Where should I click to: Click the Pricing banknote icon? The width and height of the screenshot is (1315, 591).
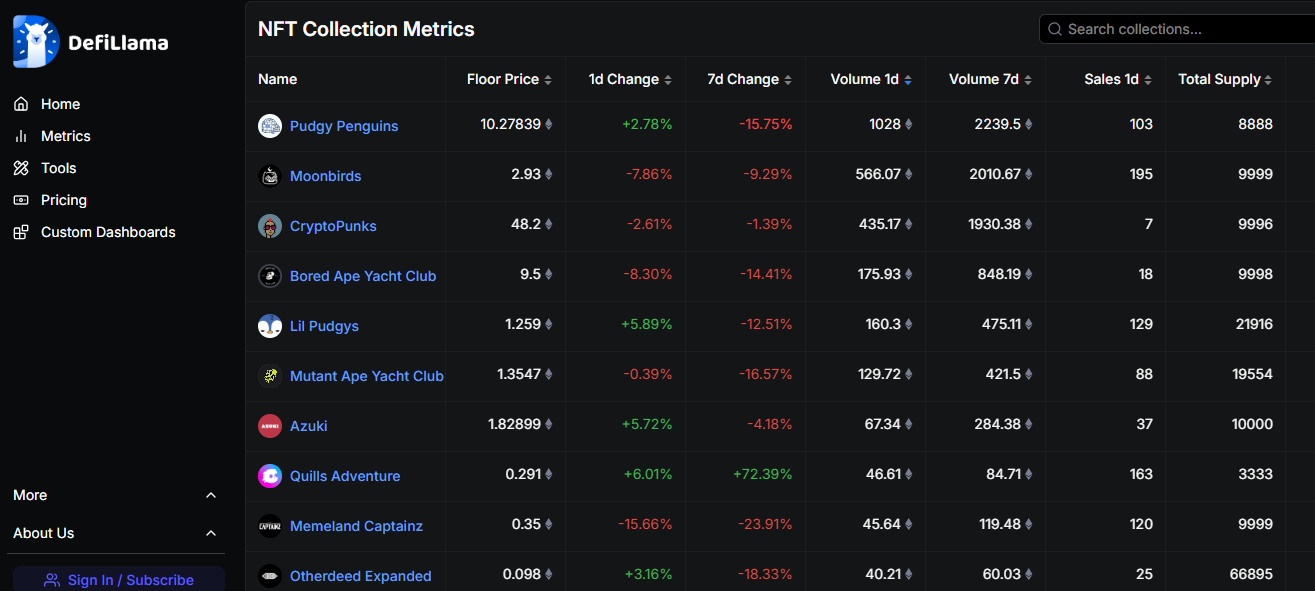point(21,200)
